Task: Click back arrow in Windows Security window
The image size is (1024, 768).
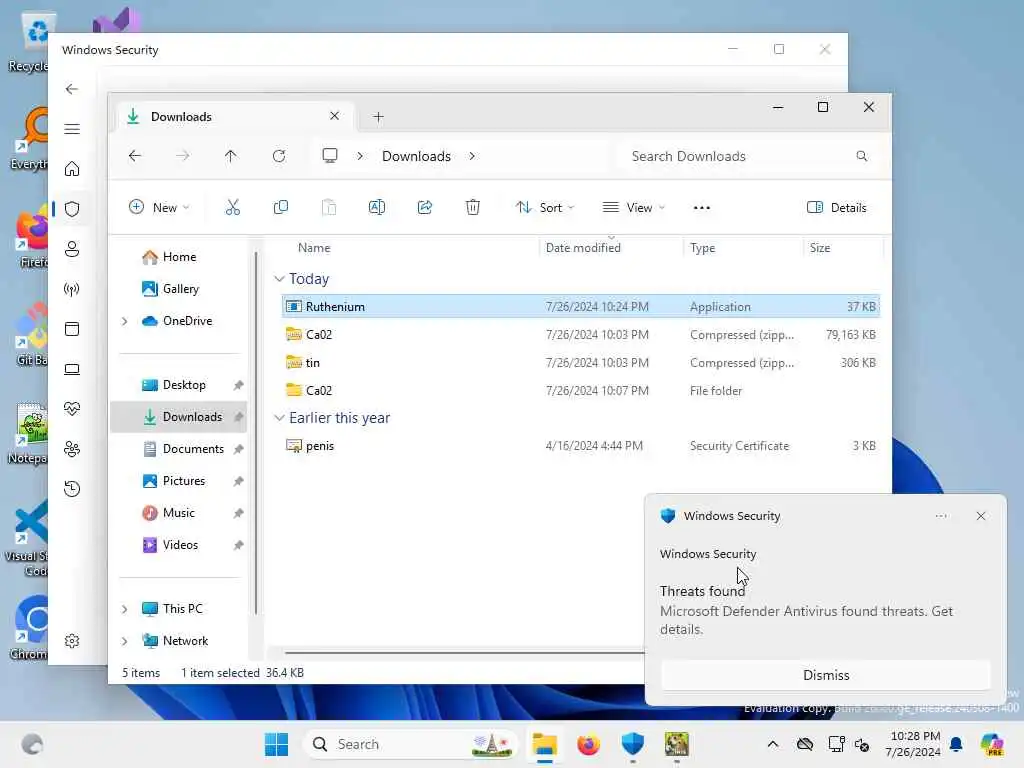Action: 72,89
